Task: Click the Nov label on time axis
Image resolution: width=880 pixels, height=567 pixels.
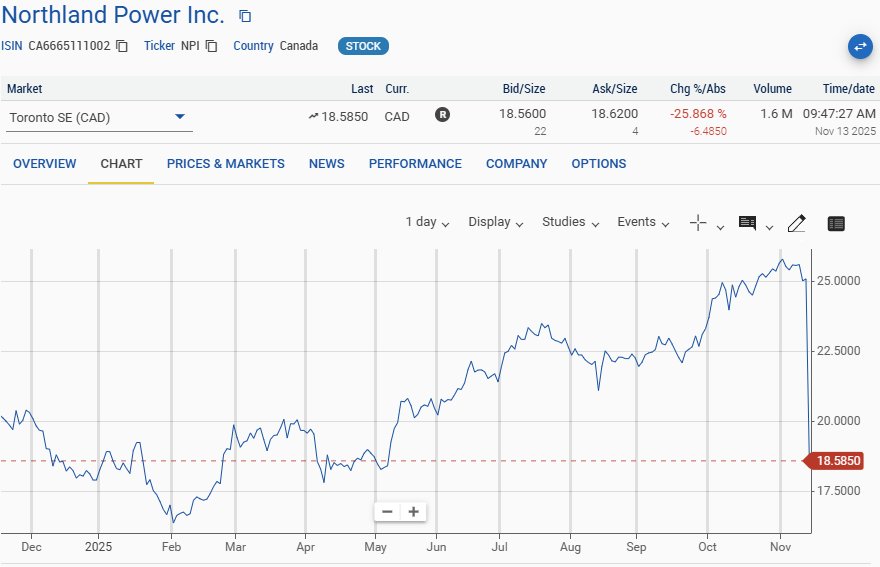Action: [x=780, y=547]
